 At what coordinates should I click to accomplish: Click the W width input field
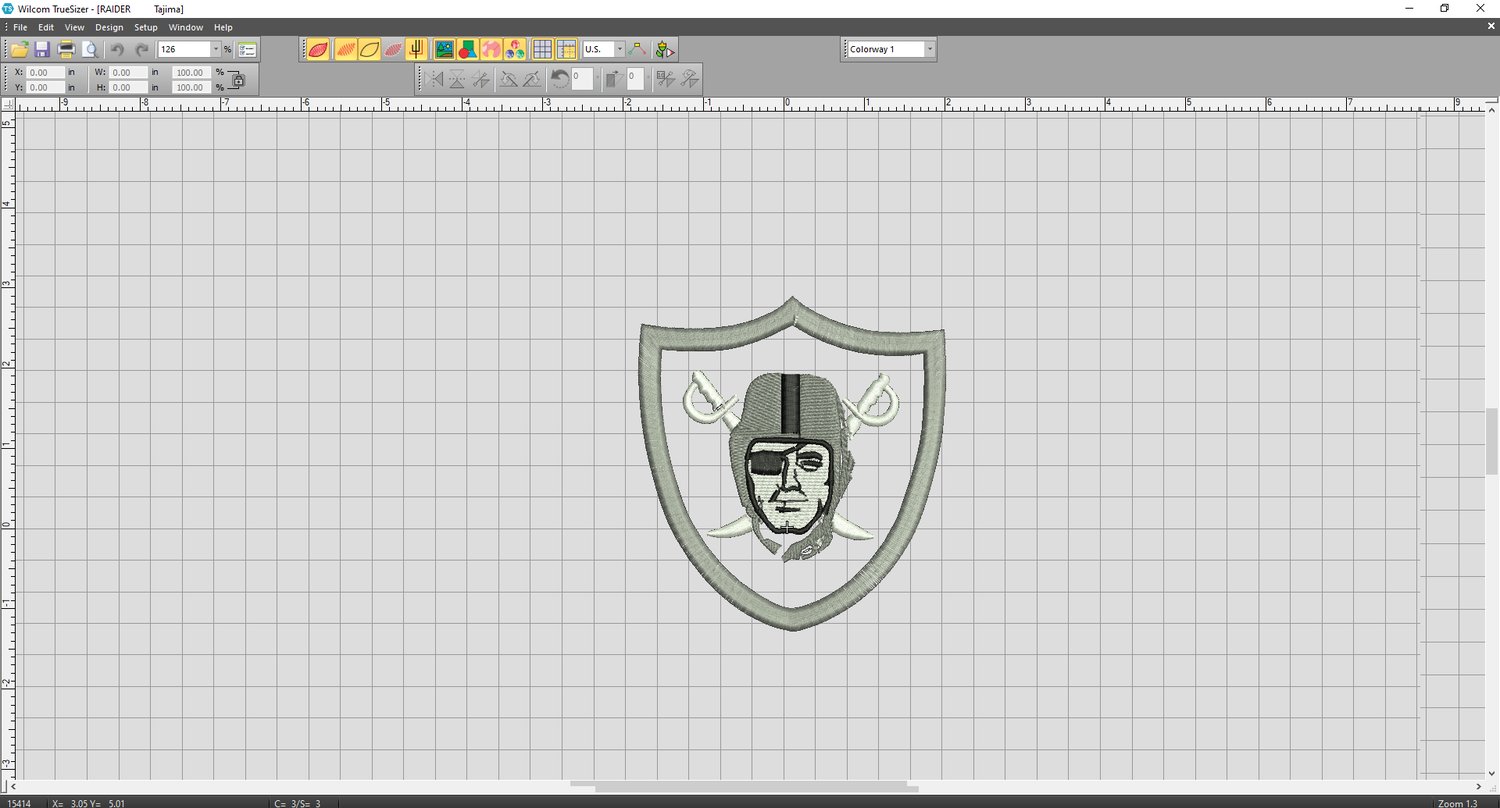click(129, 73)
